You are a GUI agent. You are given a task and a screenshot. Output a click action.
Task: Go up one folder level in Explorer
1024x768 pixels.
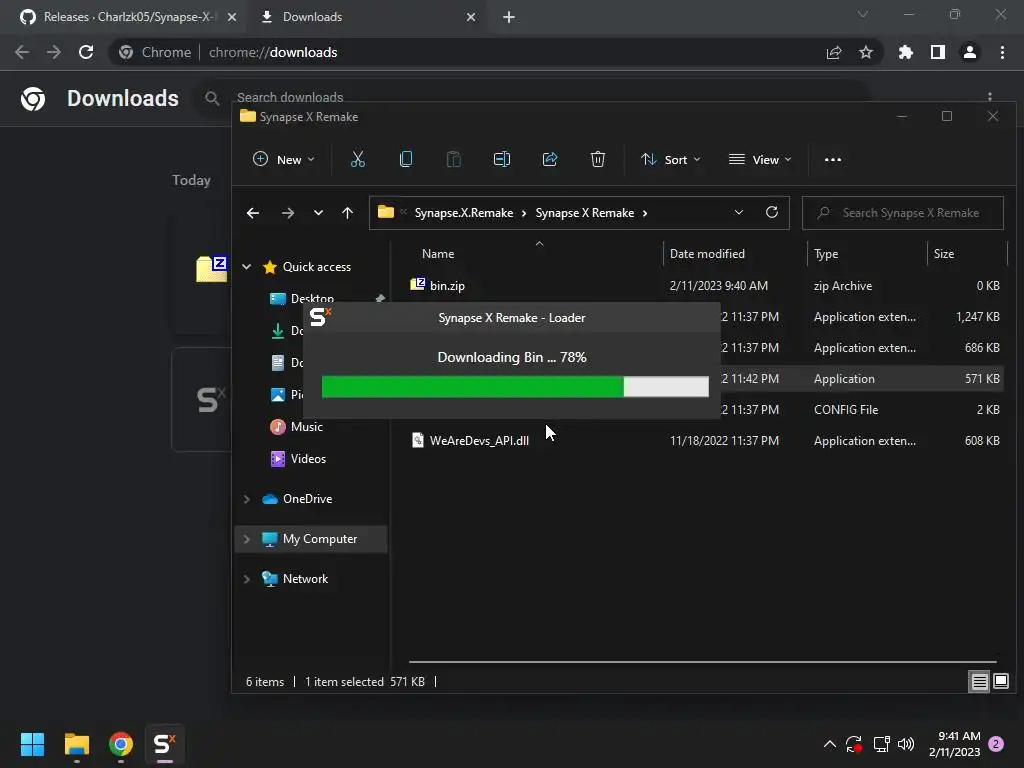click(x=347, y=213)
